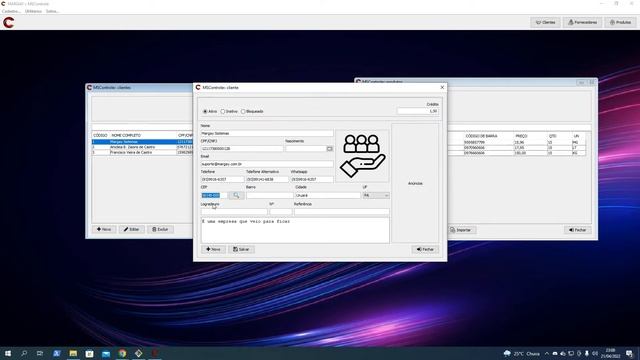Screen dimensions: 640x360
Task: Click the Nascimento date field
Action: [306, 149]
